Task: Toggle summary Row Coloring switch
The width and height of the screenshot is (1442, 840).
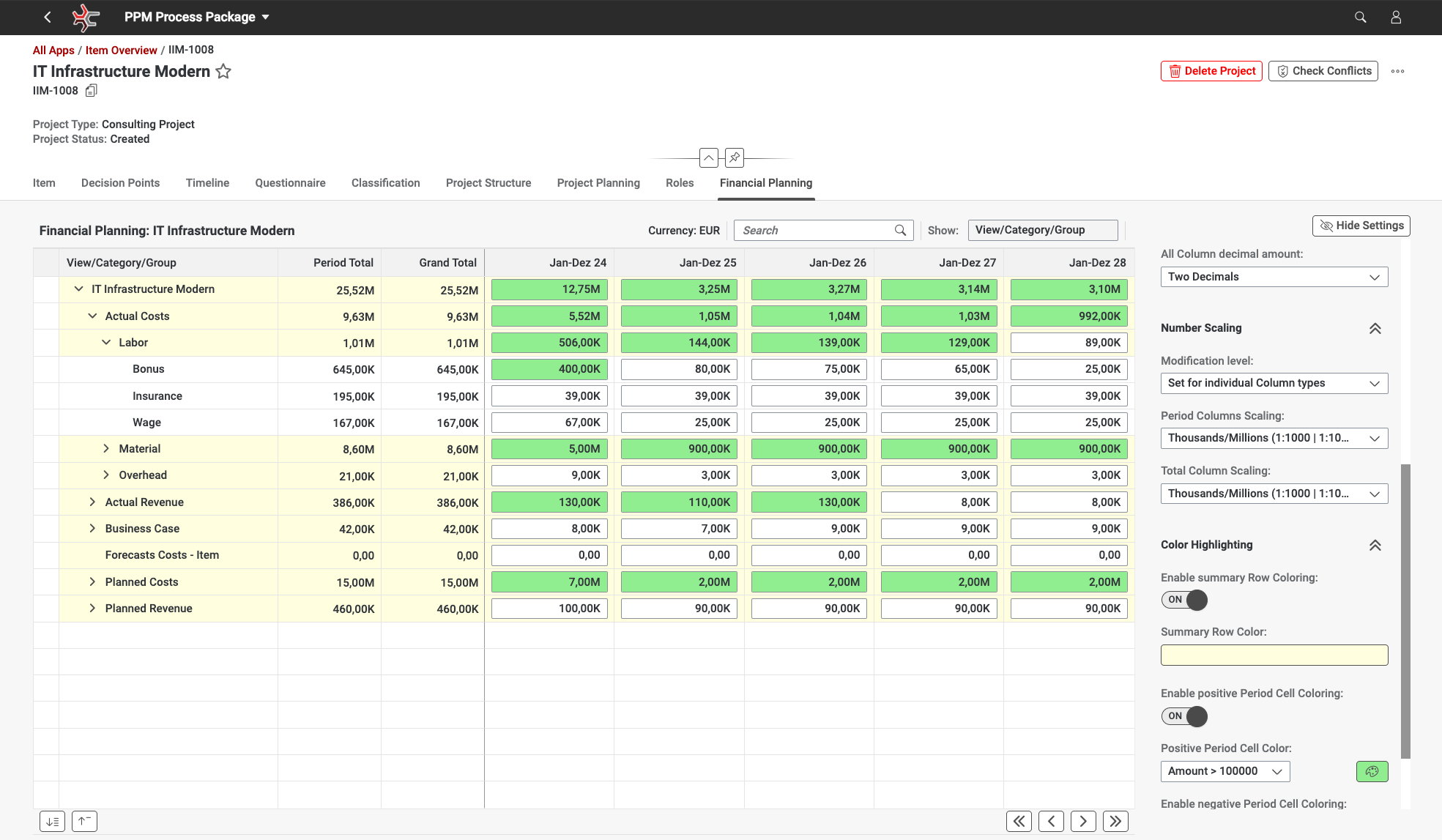Action: (1184, 600)
